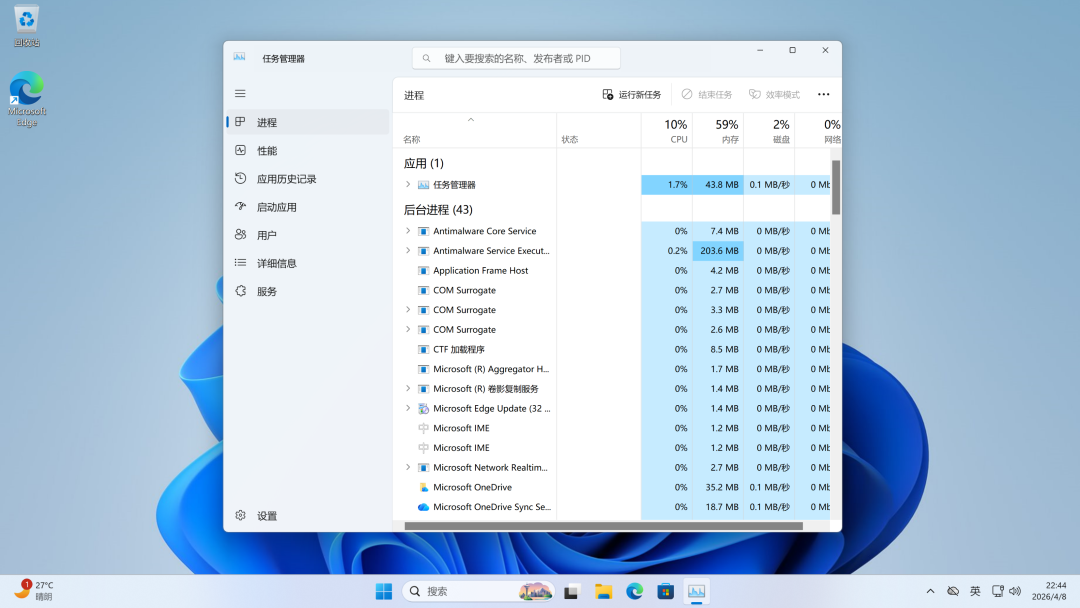
Task: Open the Users (用户) page
Action: click(x=308, y=235)
